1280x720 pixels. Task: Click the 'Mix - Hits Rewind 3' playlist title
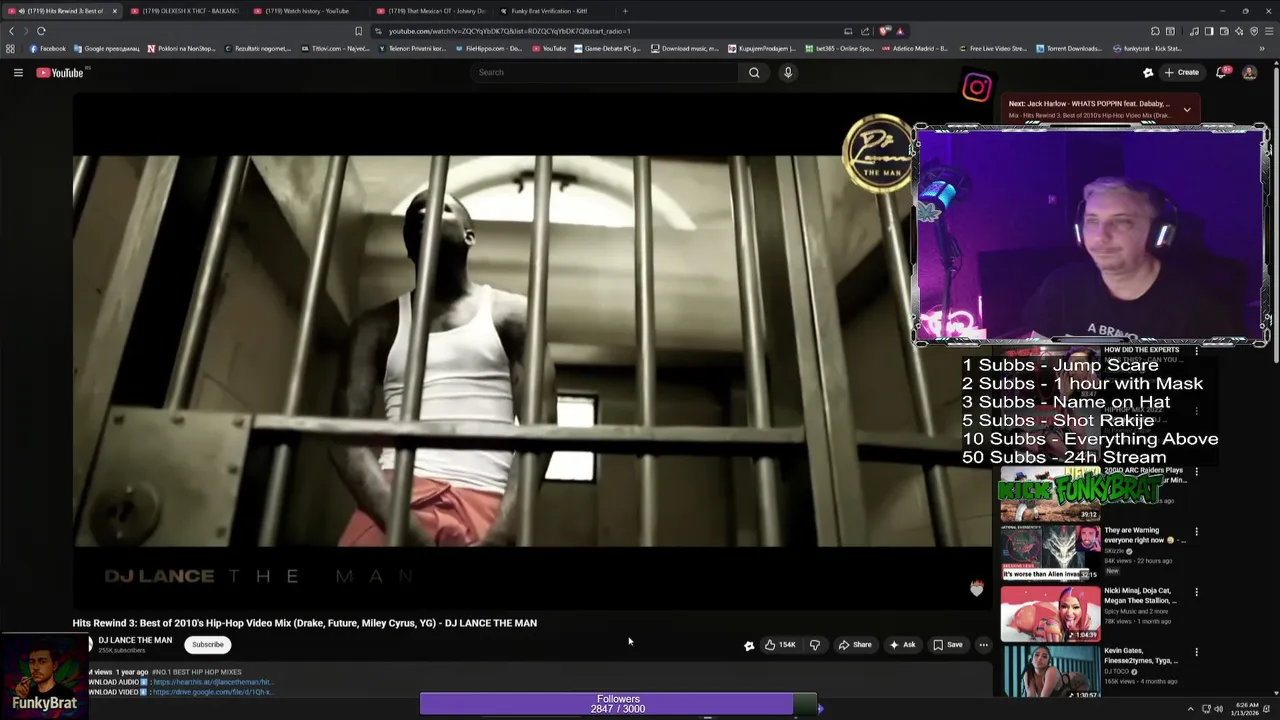(1089, 115)
